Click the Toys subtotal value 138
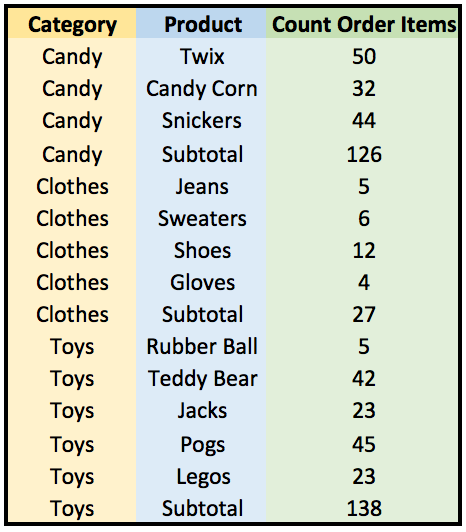The width and height of the screenshot is (466, 532). click(x=364, y=508)
